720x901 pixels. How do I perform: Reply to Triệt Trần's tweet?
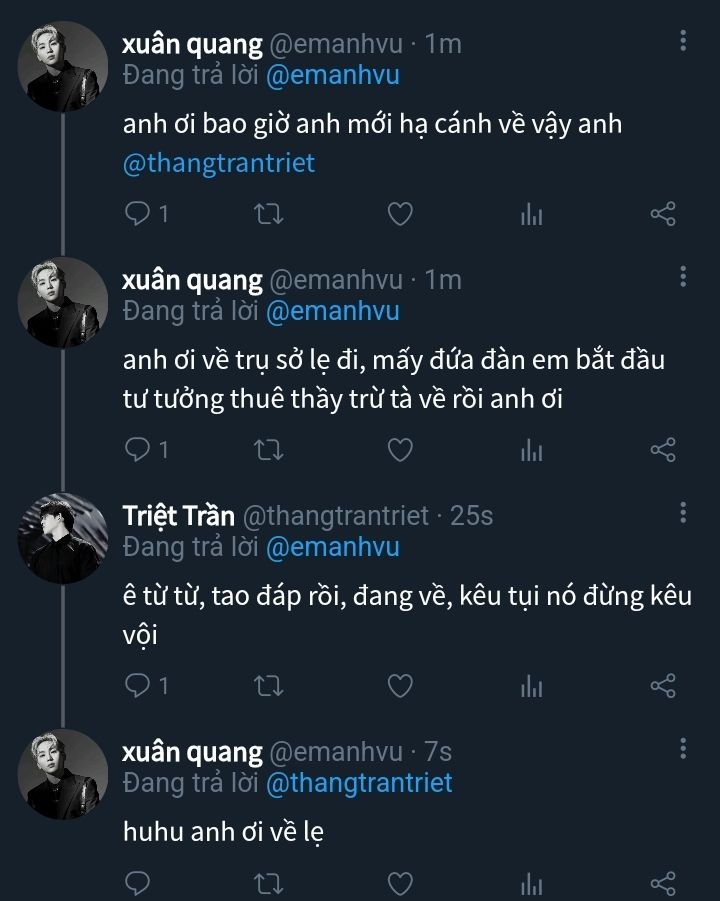pyautogui.click(x=138, y=686)
